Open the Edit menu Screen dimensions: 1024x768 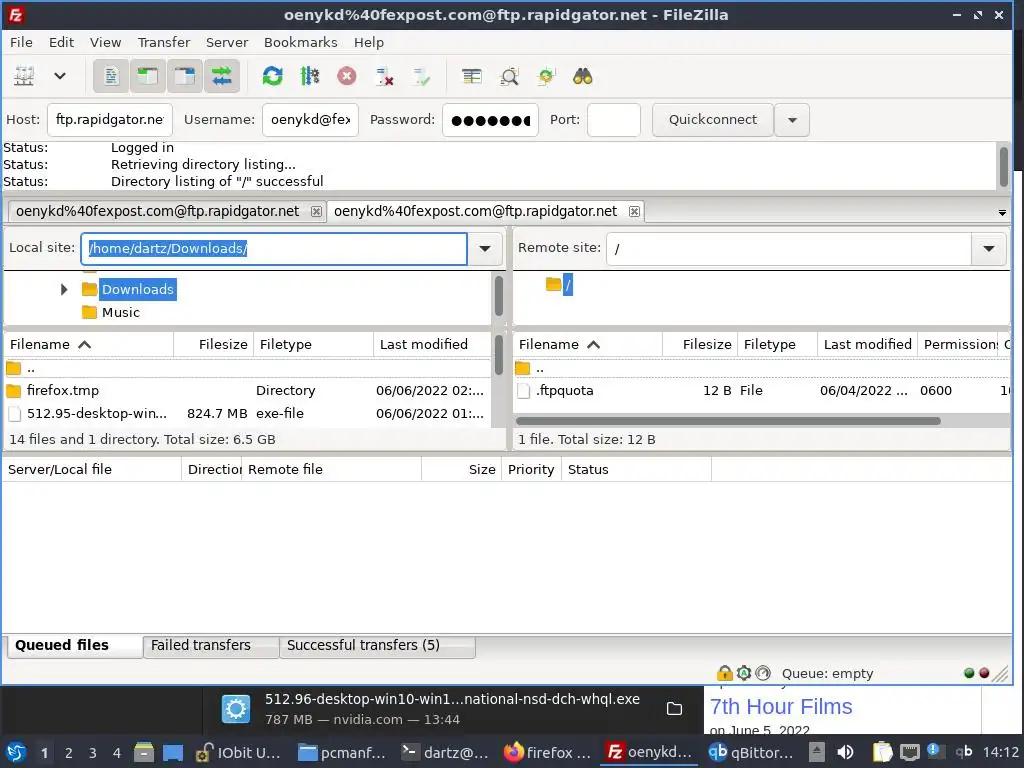(61, 42)
